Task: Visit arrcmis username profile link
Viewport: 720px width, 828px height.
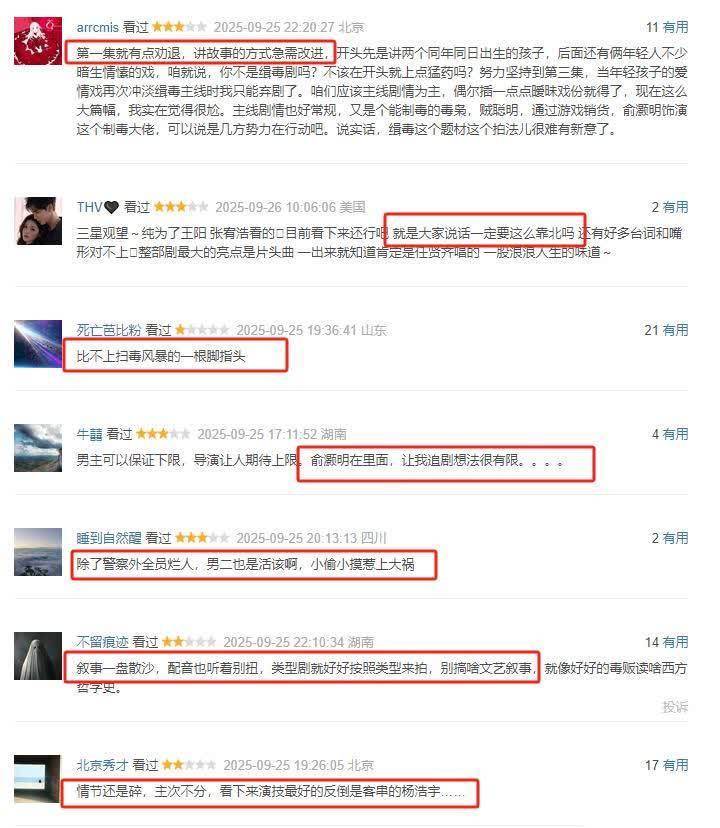Action: pos(98,27)
